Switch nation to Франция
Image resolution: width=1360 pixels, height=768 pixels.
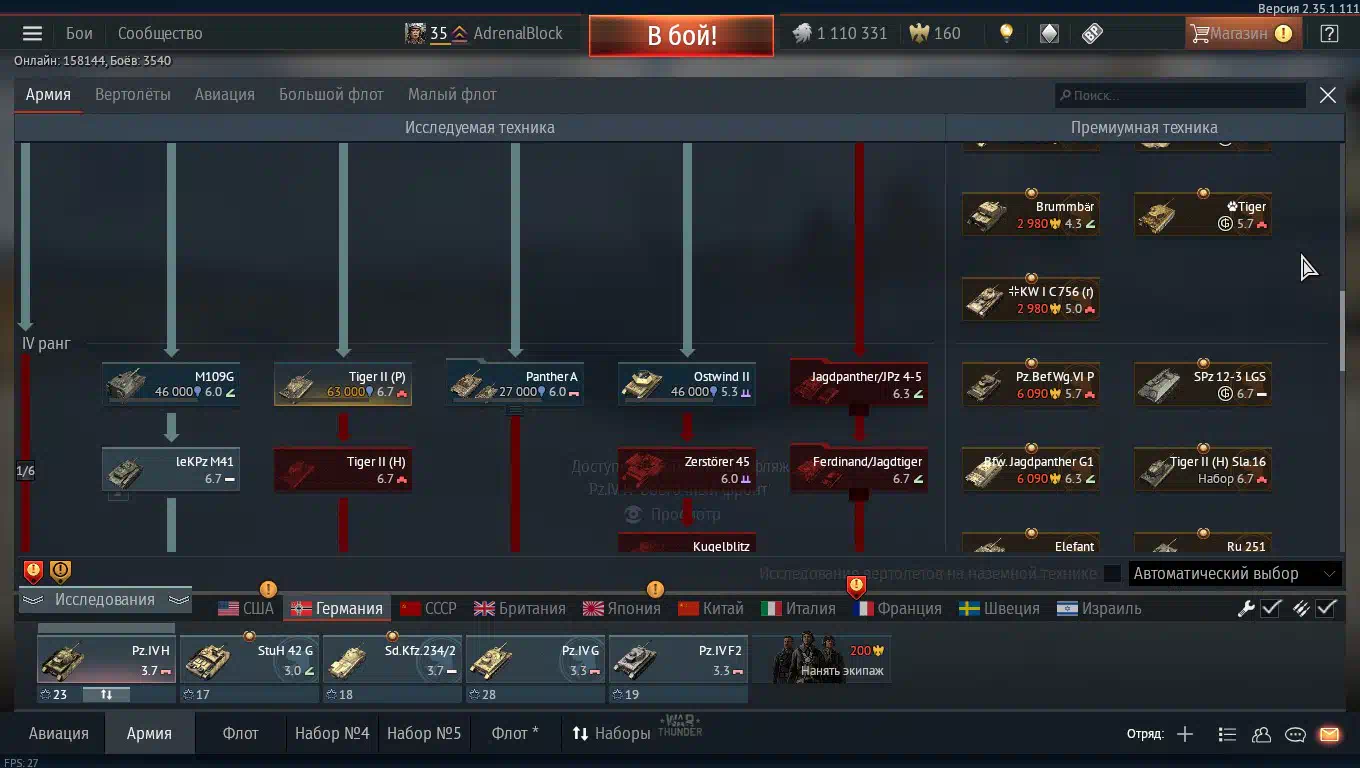898,608
